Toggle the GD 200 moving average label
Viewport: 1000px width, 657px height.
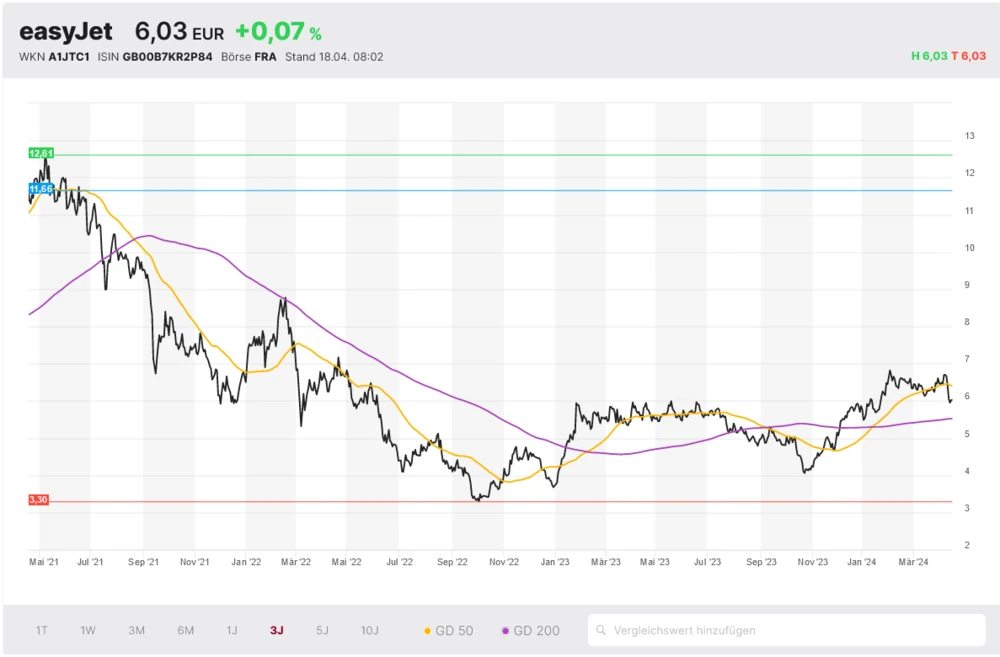coord(536,631)
